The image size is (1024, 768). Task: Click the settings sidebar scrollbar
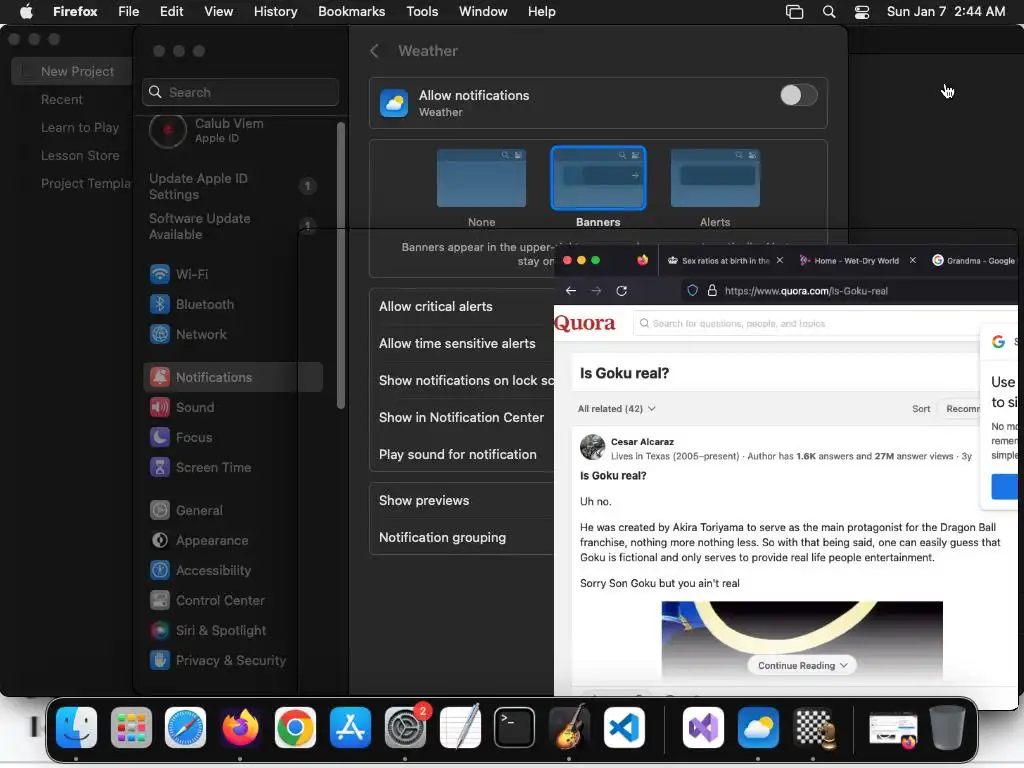pyautogui.click(x=340, y=265)
